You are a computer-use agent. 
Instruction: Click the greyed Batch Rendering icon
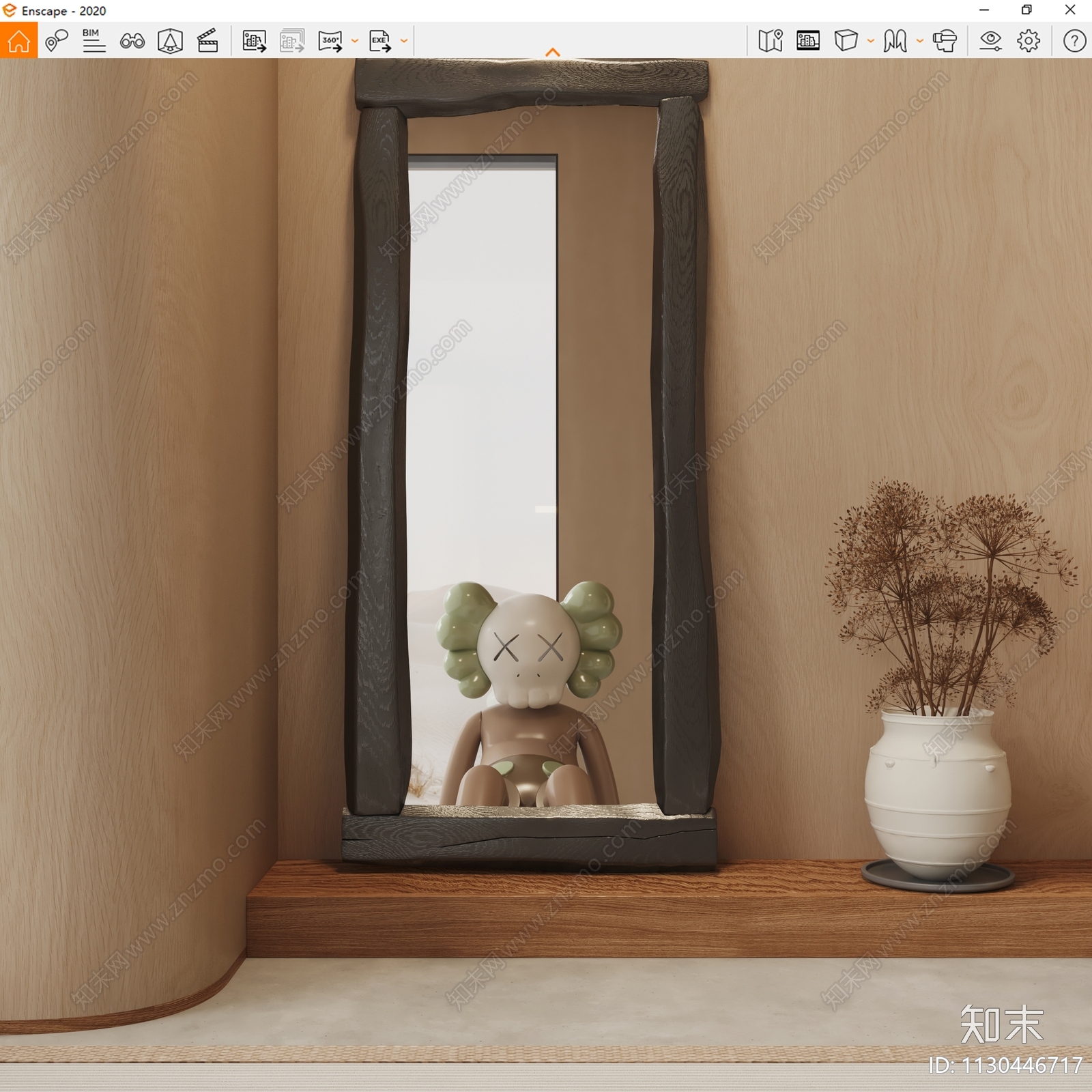[x=292, y=41]
